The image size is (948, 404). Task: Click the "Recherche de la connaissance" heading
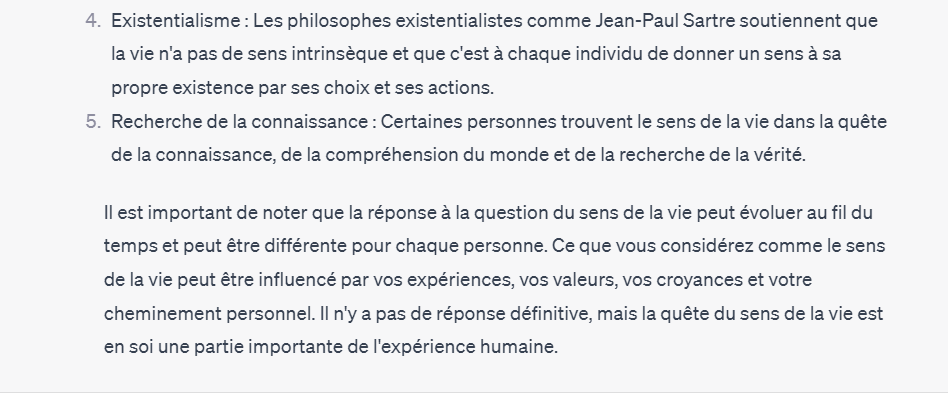[239, 122]
